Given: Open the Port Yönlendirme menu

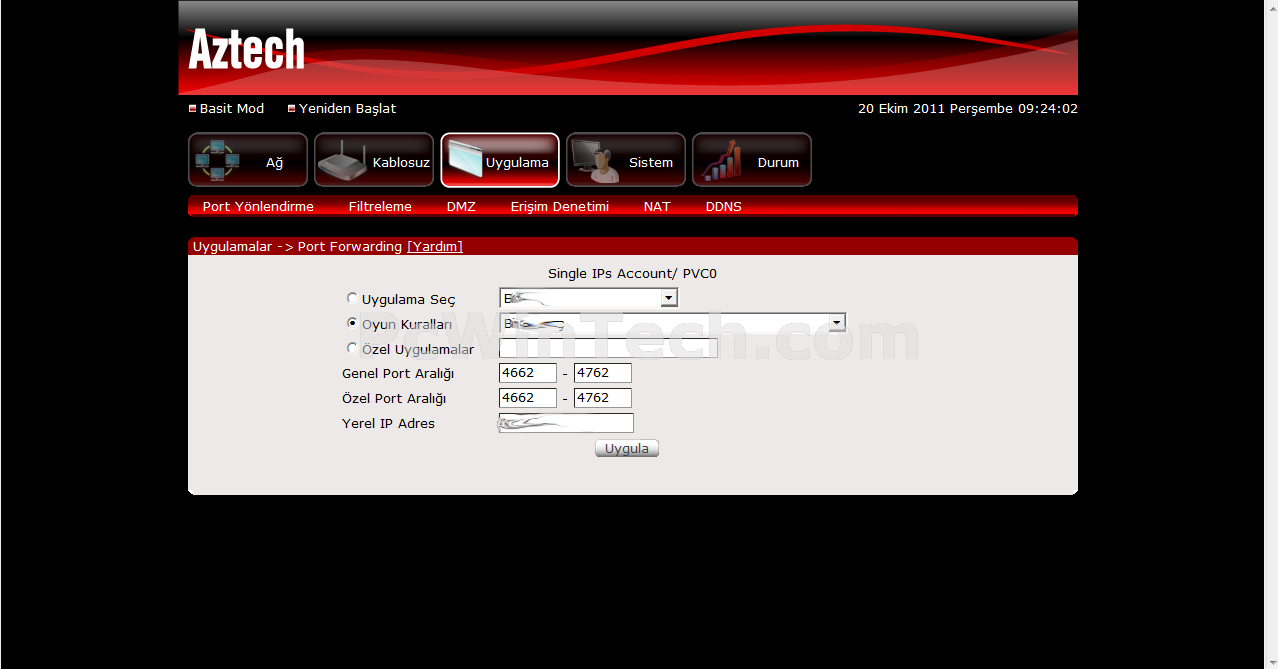Looking at the screenshot, I should tap(258, 207).
